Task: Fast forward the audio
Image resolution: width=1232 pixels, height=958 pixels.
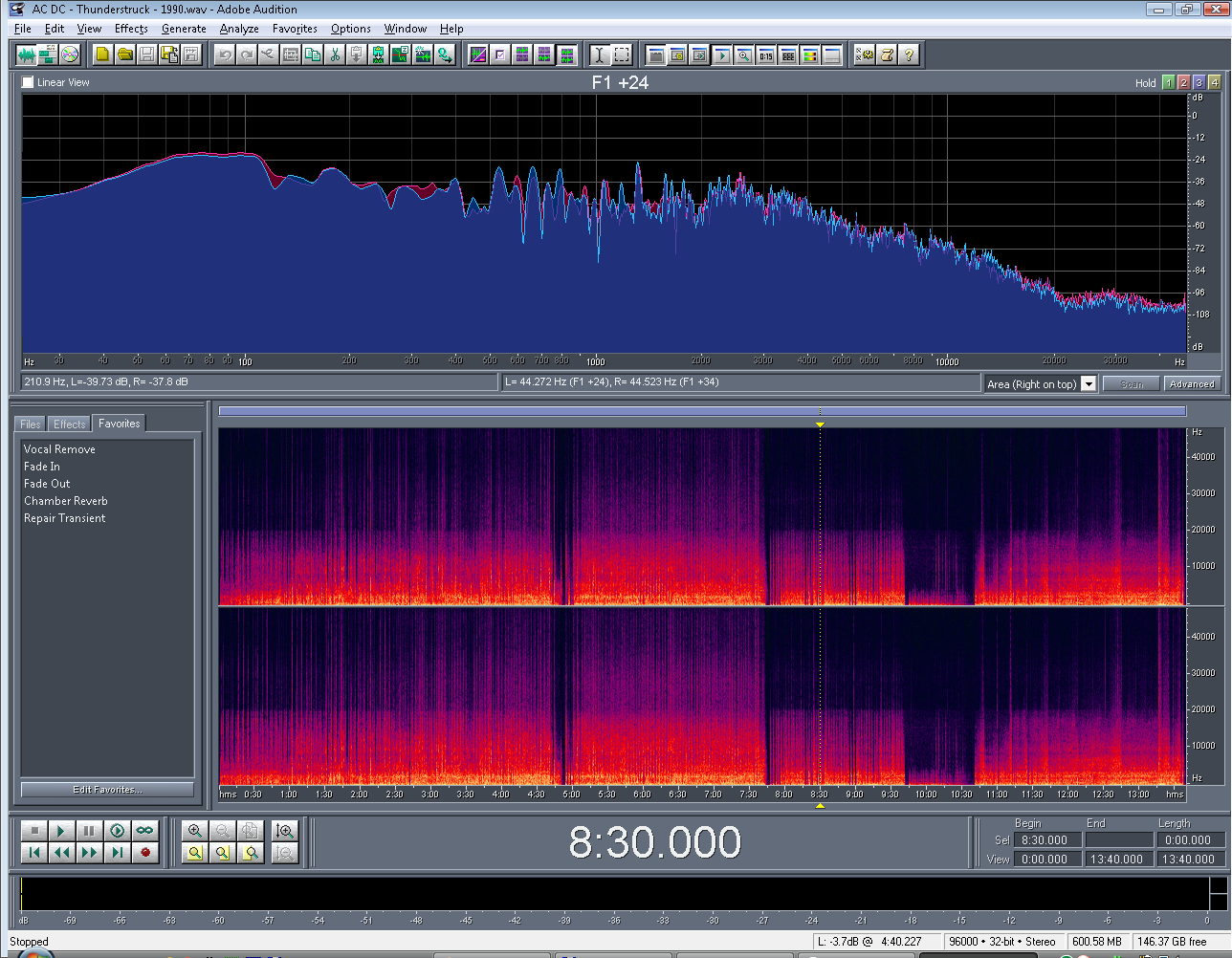Action: point(89,853)
